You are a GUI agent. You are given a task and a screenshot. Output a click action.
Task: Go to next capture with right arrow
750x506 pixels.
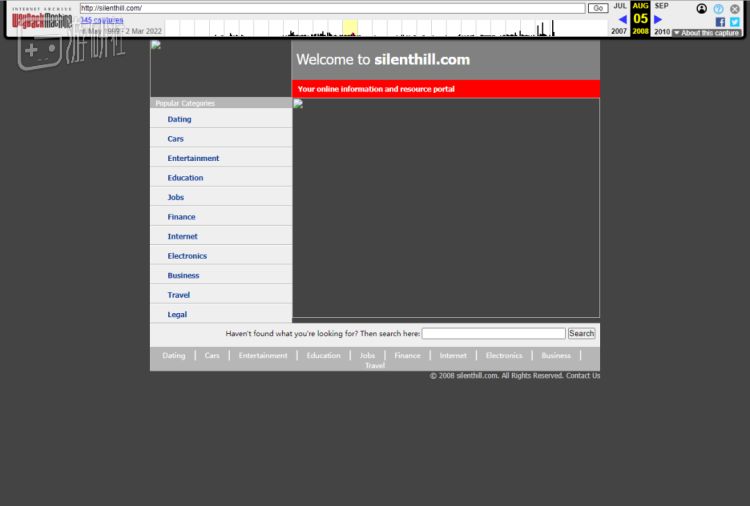[x=658, y=19]
